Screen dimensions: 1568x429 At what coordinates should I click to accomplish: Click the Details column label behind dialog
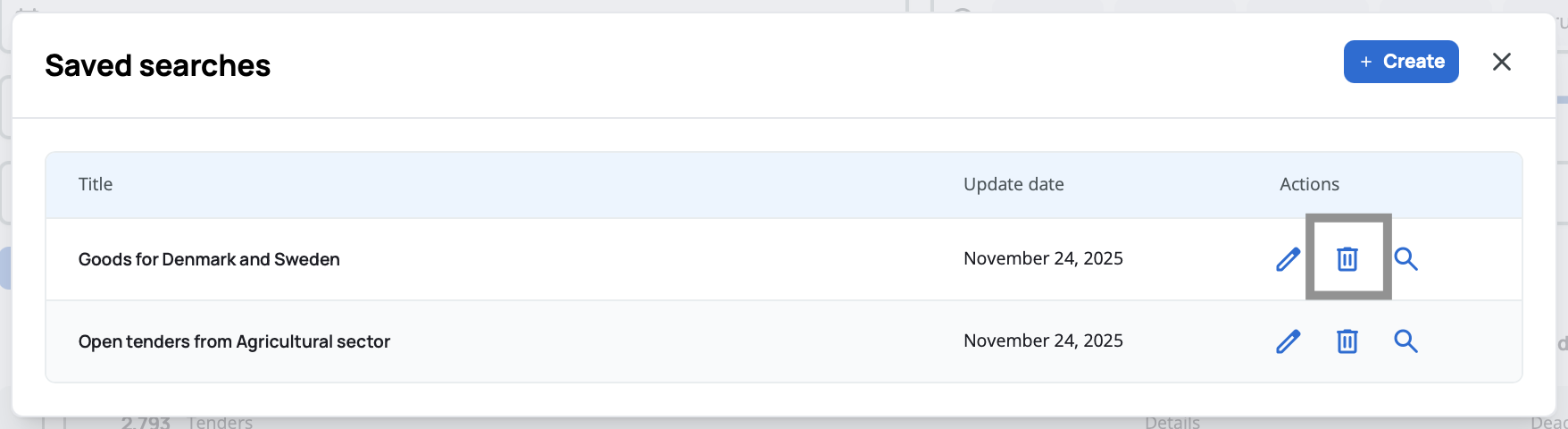pos(1172,423)
